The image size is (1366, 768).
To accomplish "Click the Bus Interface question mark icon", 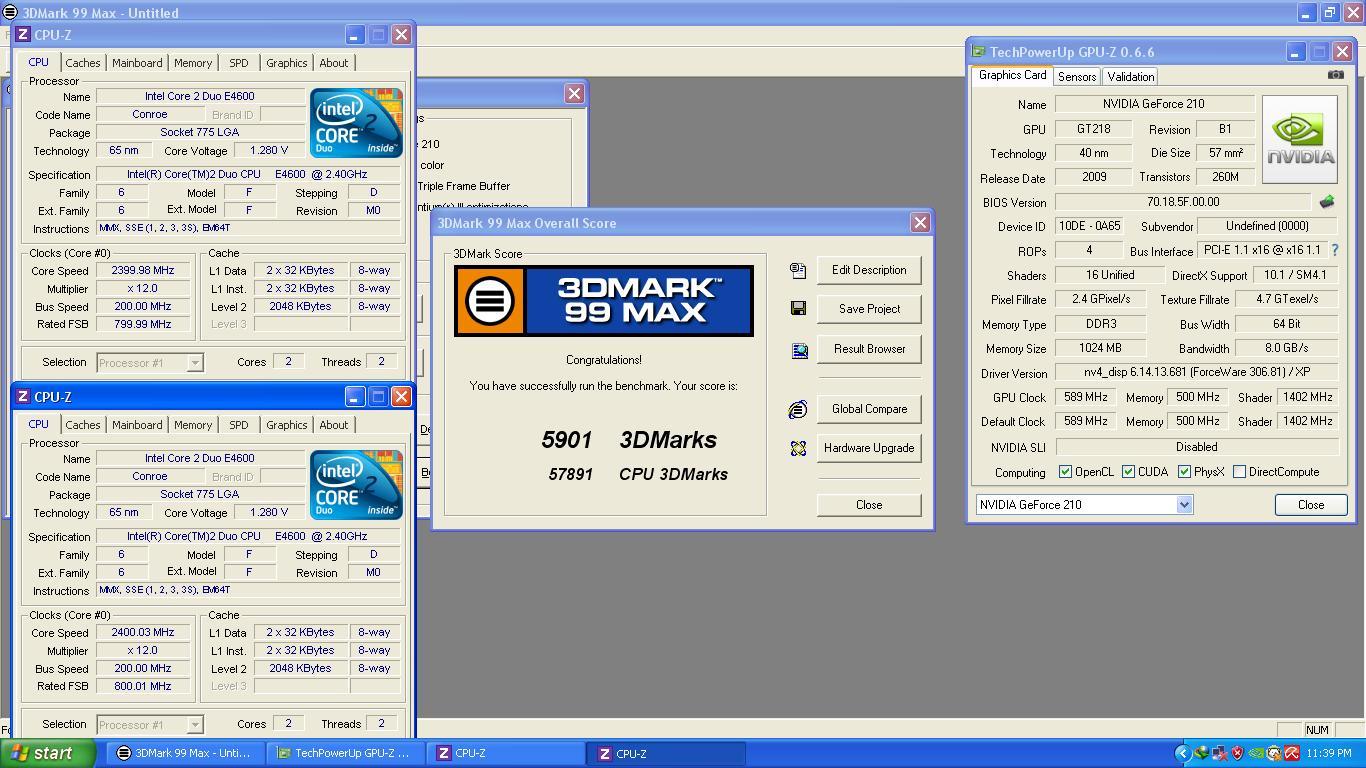I will click(1334, 250).
